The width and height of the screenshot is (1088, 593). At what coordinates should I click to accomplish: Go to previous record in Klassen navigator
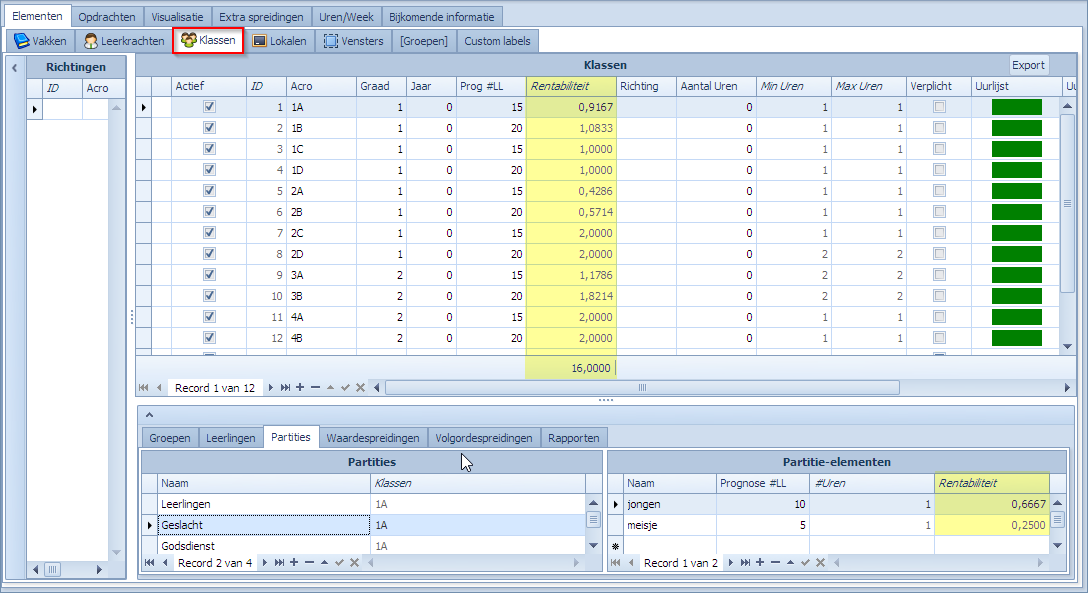click(x=160, y=388)
